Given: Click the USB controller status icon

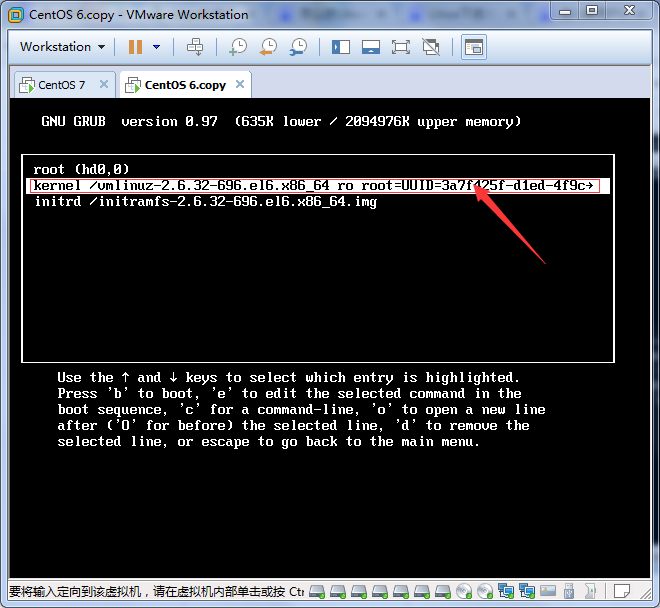Looking at the screenshot, I should [569, 592].
